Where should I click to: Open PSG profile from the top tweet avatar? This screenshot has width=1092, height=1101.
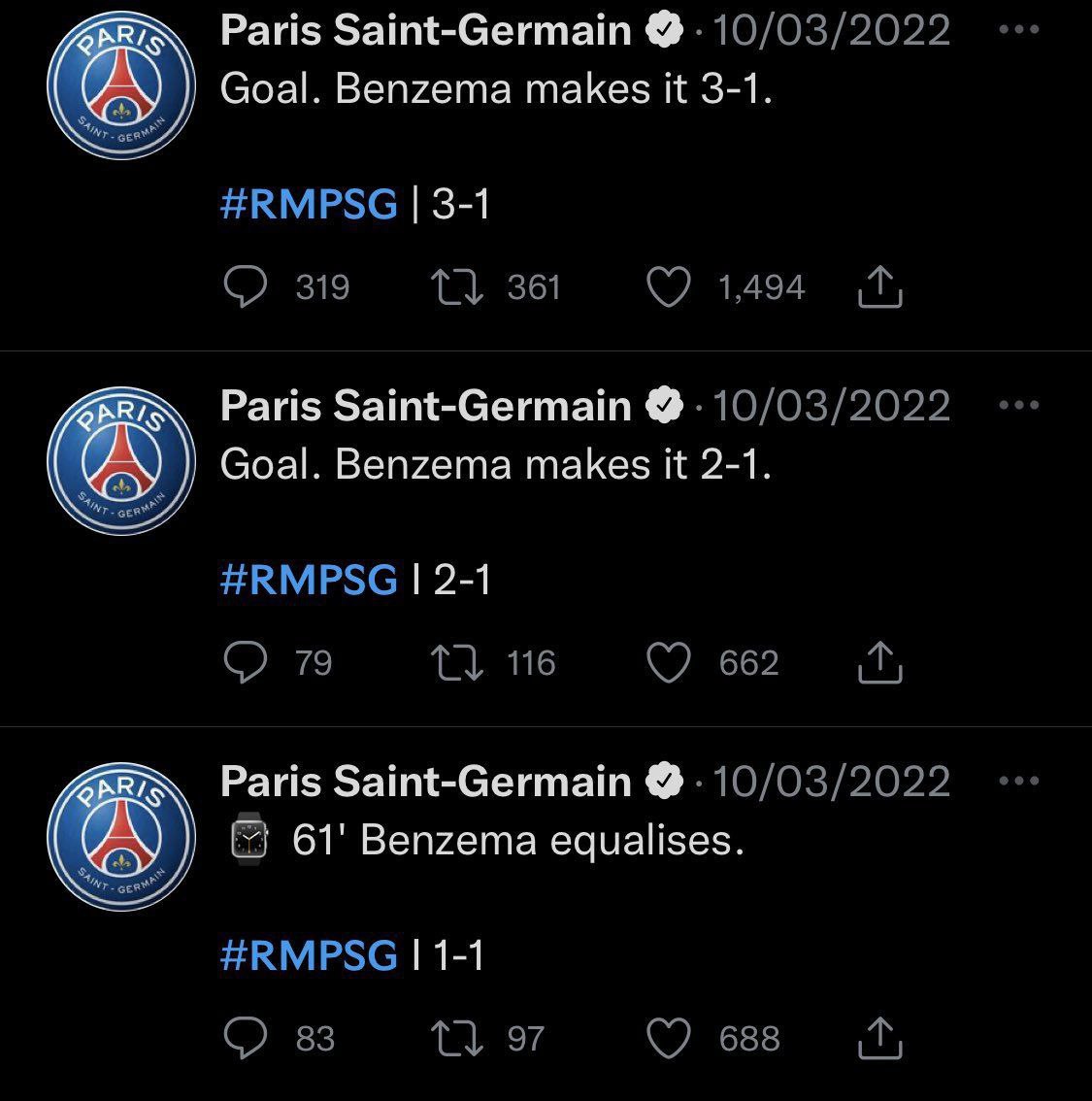121,85
